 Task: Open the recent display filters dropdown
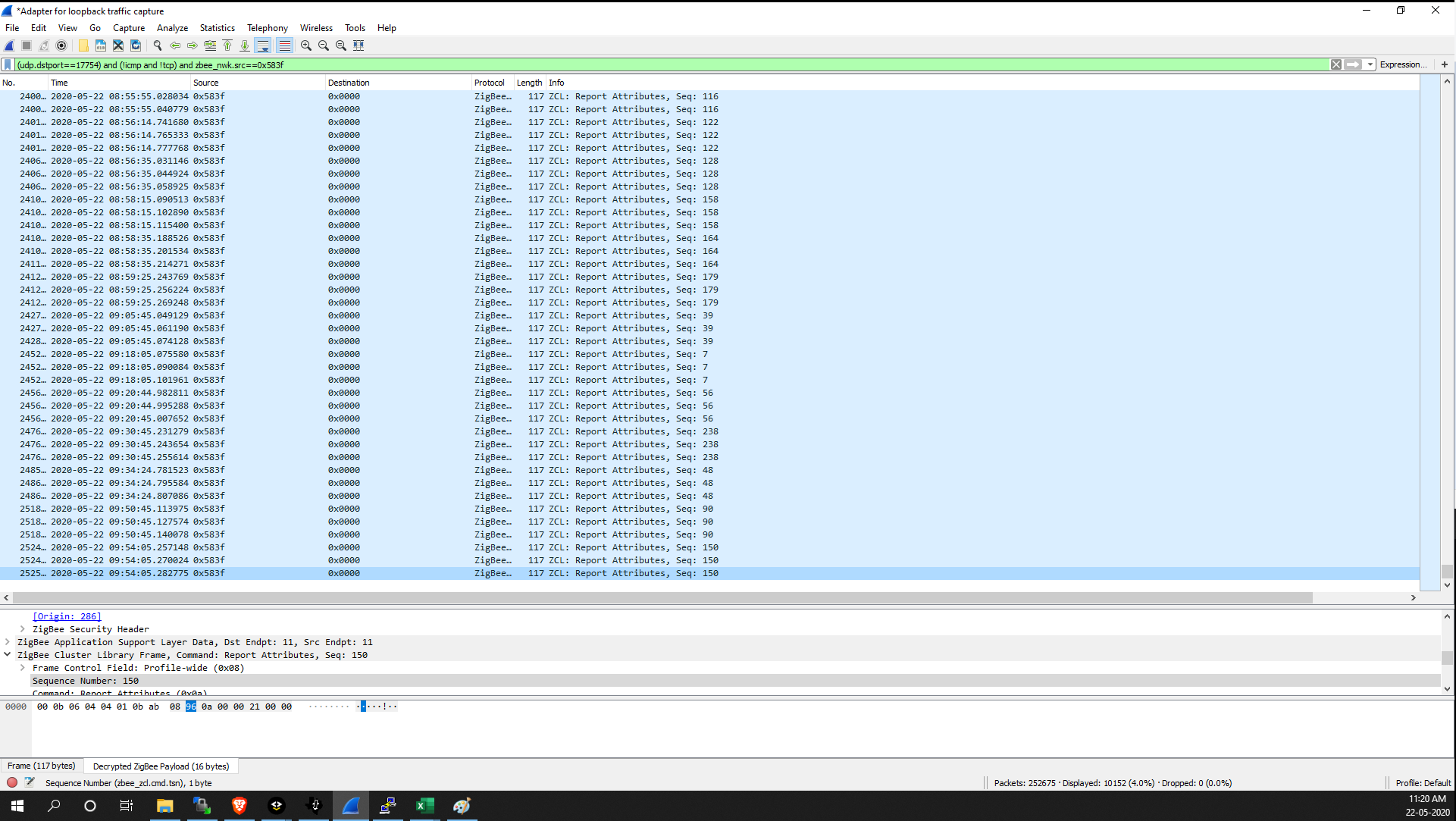point(1370,65)
